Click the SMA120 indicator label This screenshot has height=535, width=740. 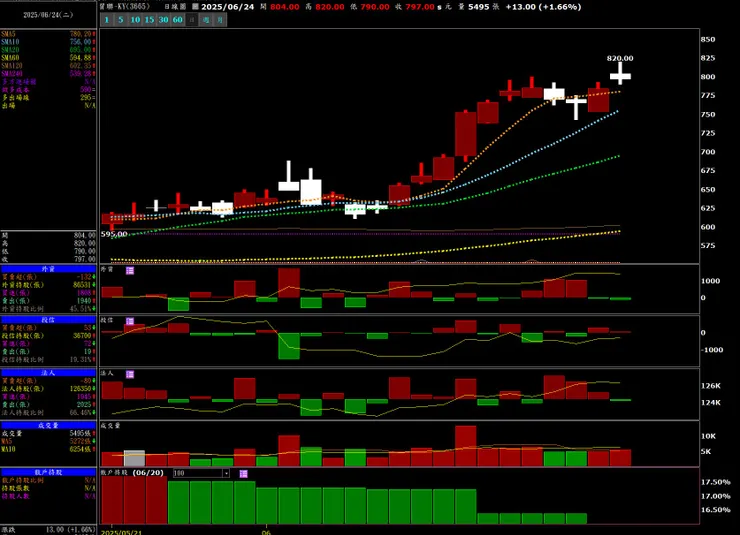click(12, 66)
